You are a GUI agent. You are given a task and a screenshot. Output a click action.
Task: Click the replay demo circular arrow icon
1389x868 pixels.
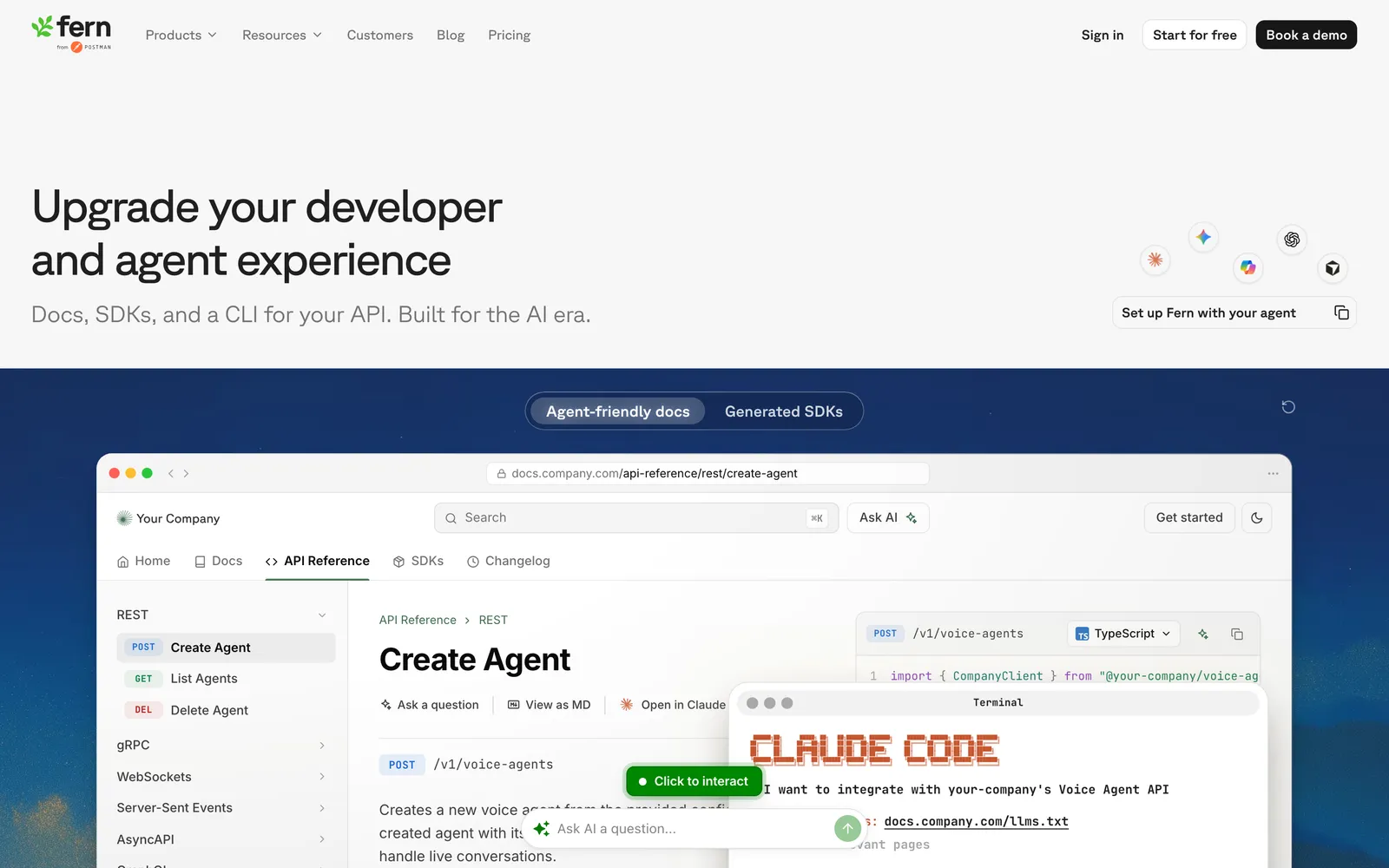pyautogui.click(x=1288, y=407)
